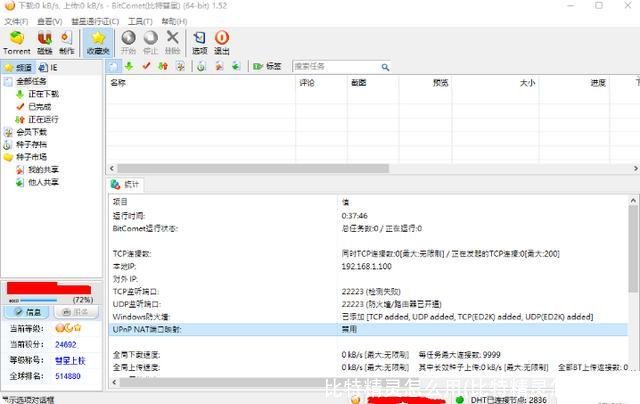Open the 文件(F) menu
The image size is (640, 404).
click(16, 21)
